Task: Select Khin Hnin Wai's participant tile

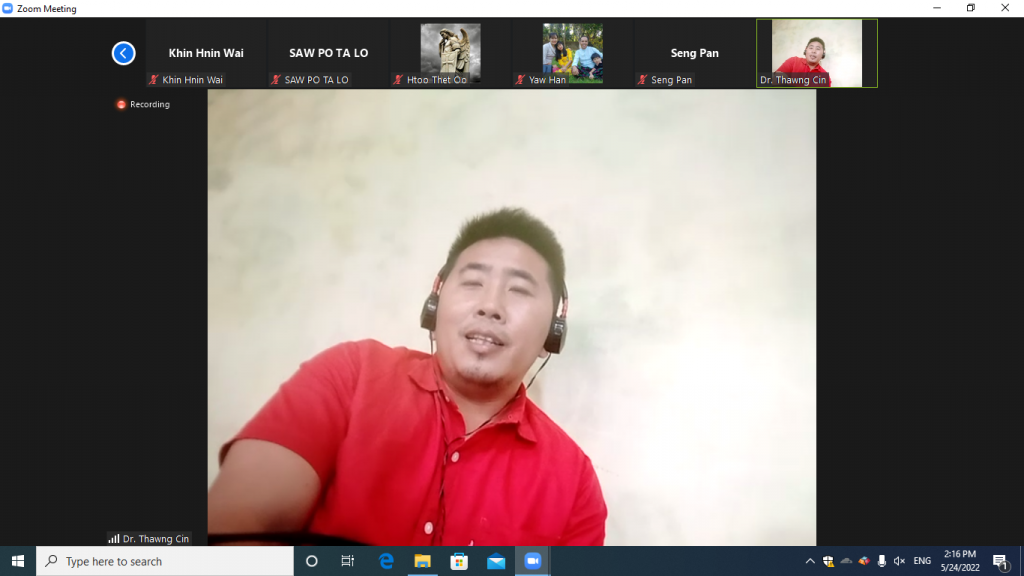Action: (206, 53)
